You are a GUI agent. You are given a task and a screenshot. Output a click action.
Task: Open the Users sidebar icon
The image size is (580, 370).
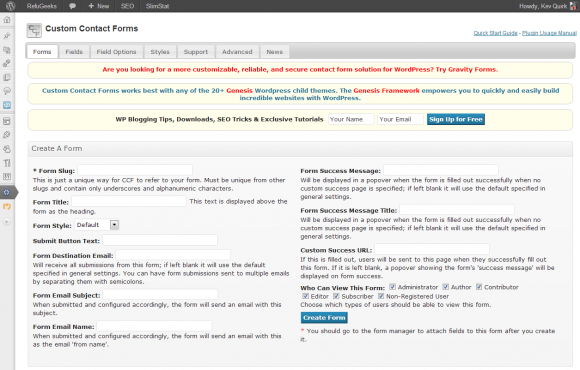(7, 149)
